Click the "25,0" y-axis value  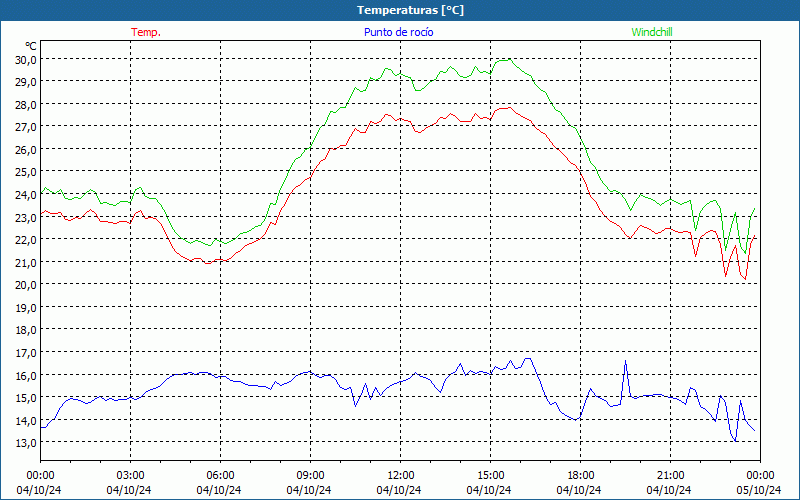click(26, 172)
